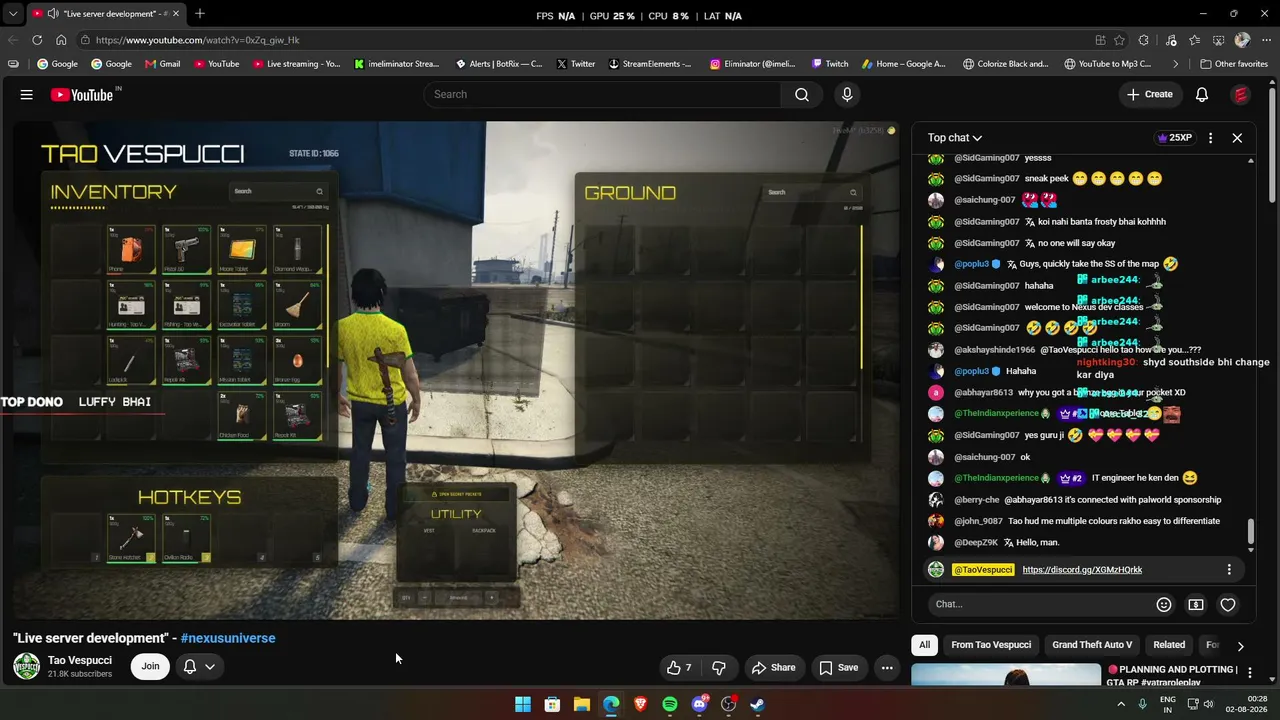Screen dimensions: 1280x720
Task: Click the live chat scrollbar thumb
Action: [x=1250, y=532]
